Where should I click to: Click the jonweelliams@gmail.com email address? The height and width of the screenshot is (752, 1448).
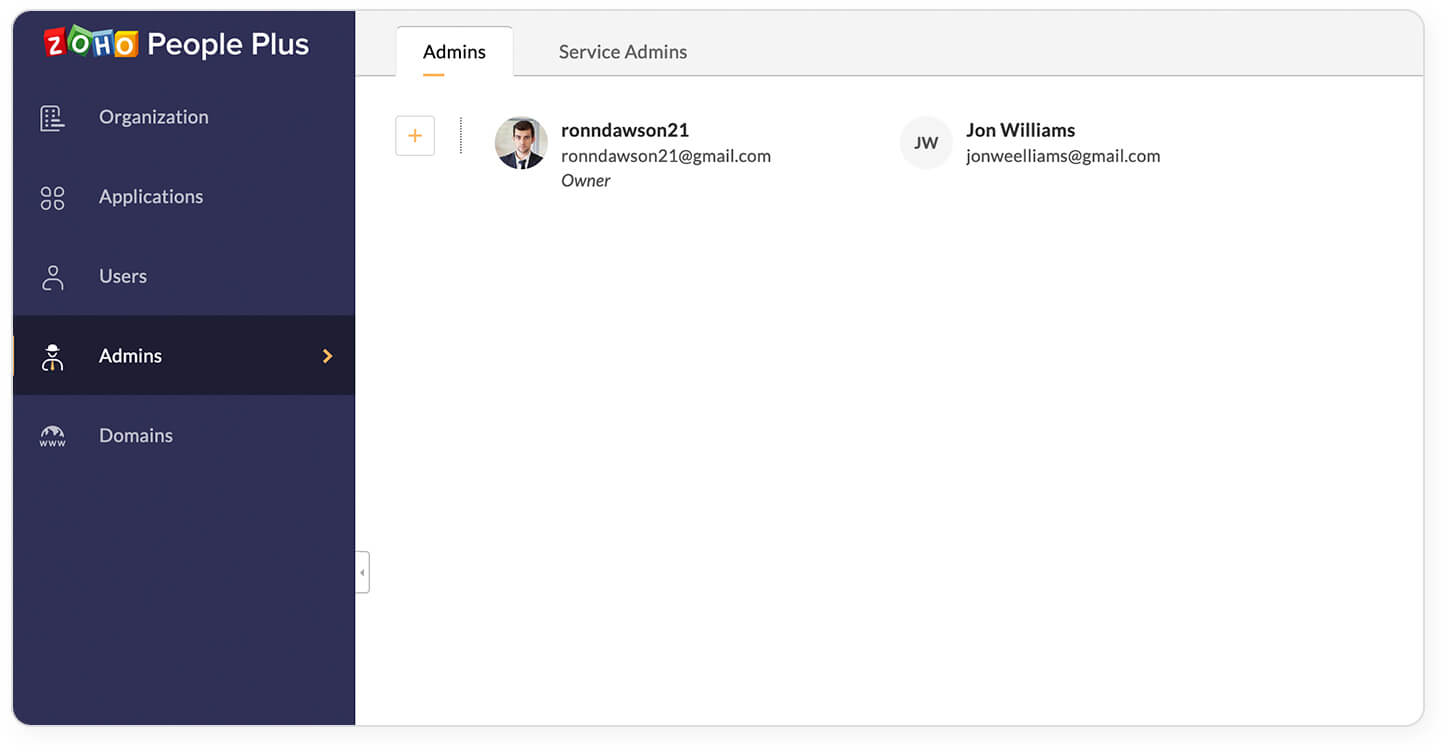(1062, 156)
